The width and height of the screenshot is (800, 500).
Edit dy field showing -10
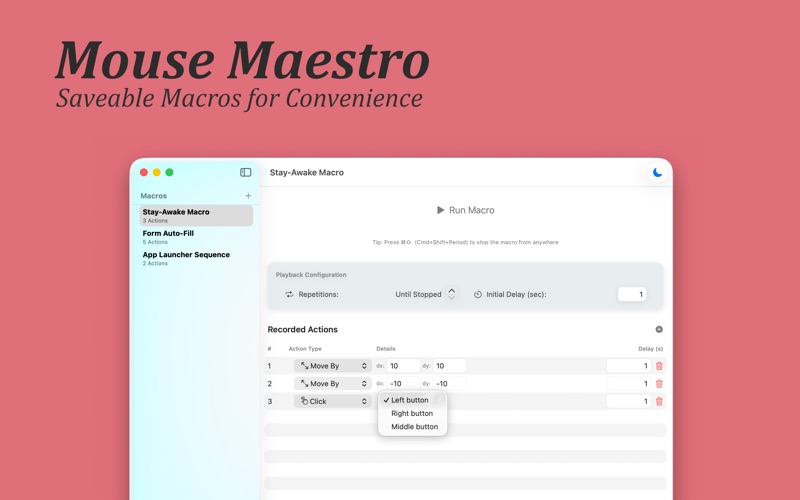(x=449, y=384)
